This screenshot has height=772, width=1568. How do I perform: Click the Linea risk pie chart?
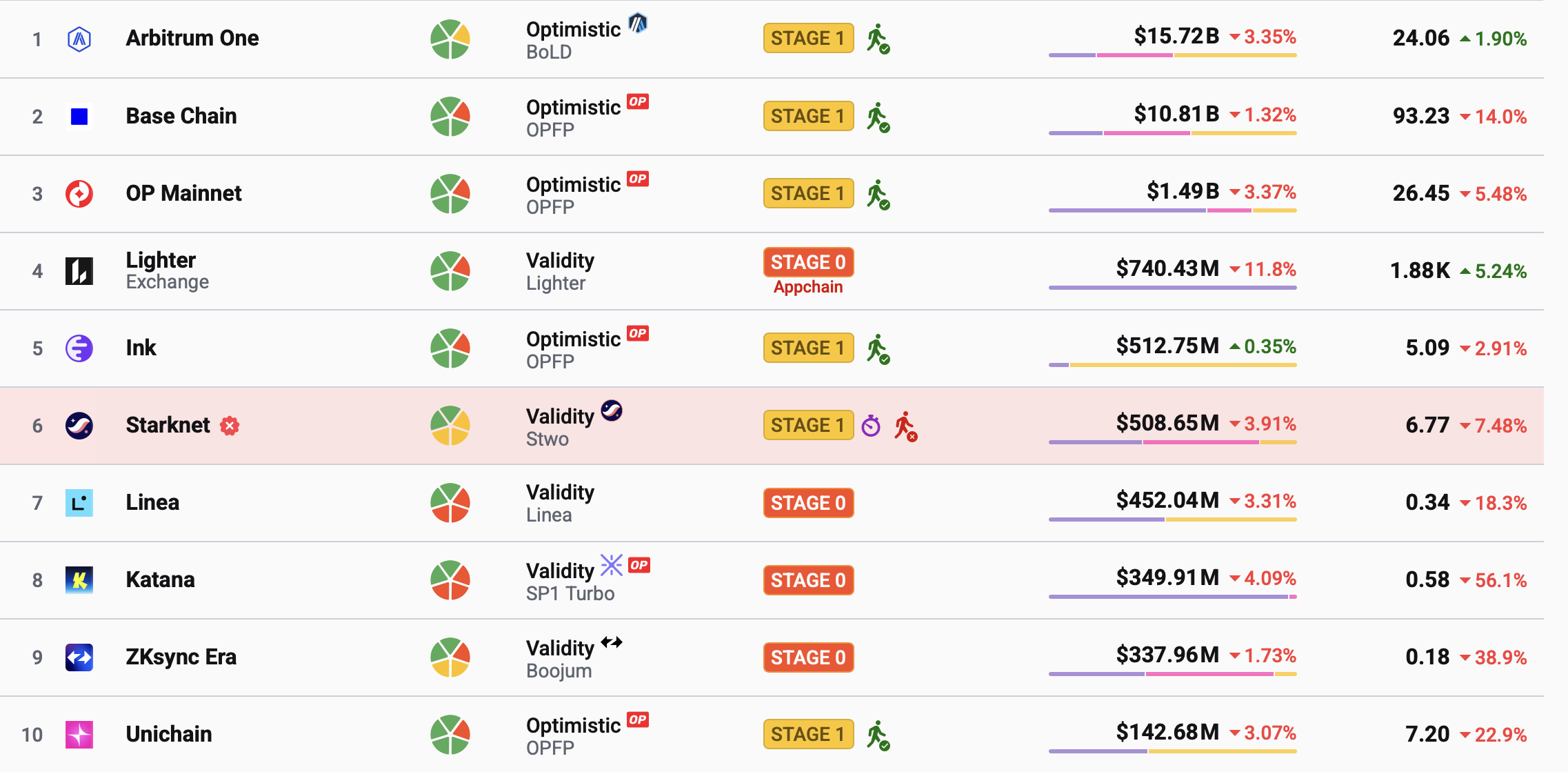pyautogui.click(x=450, y=503)
